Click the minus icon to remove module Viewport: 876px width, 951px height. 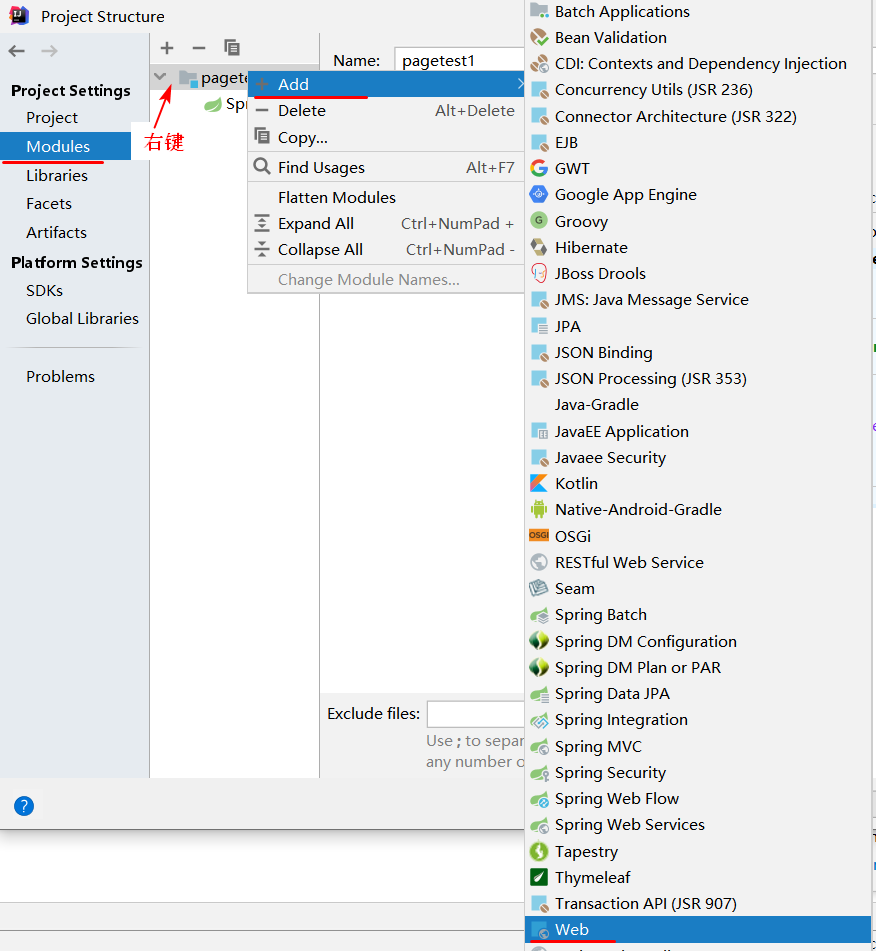click(198, 47)
